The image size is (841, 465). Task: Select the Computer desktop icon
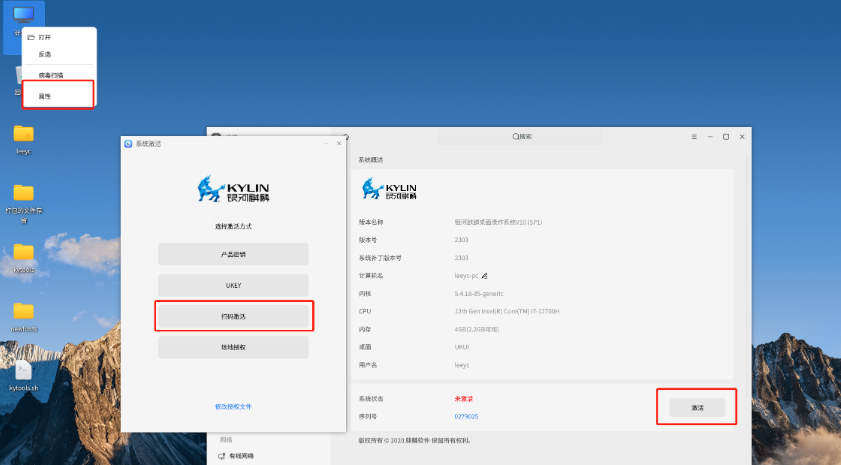tap(23, 15)
